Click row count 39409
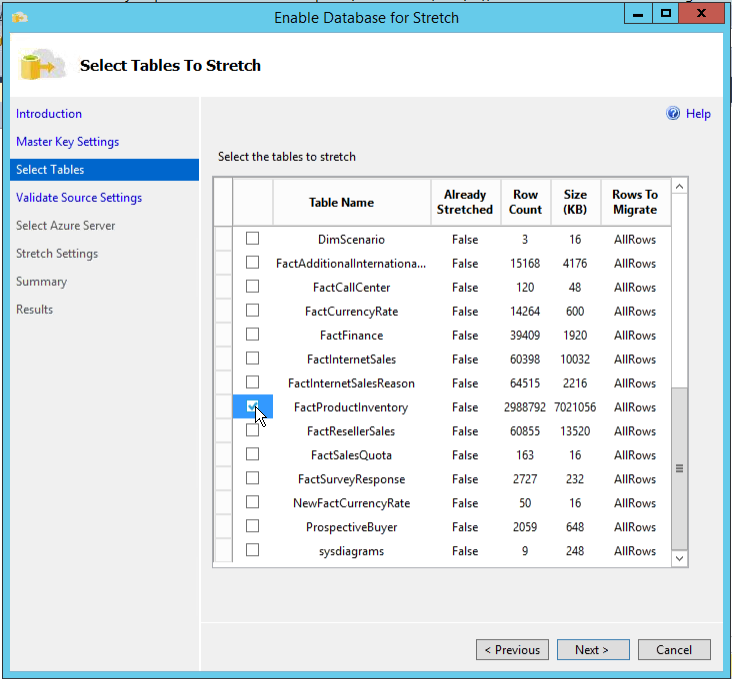Screen dimensions: 732x679 pyautogui.click(x=525, y=335)
